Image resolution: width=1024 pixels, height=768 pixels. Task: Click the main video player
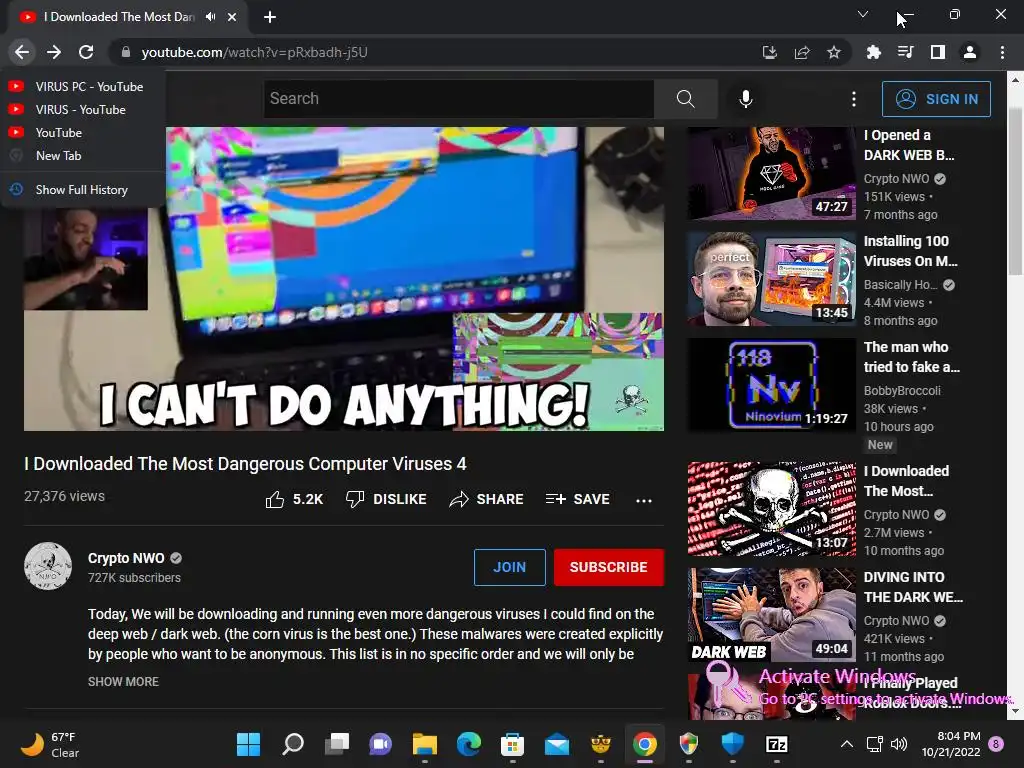coord(344,279)
